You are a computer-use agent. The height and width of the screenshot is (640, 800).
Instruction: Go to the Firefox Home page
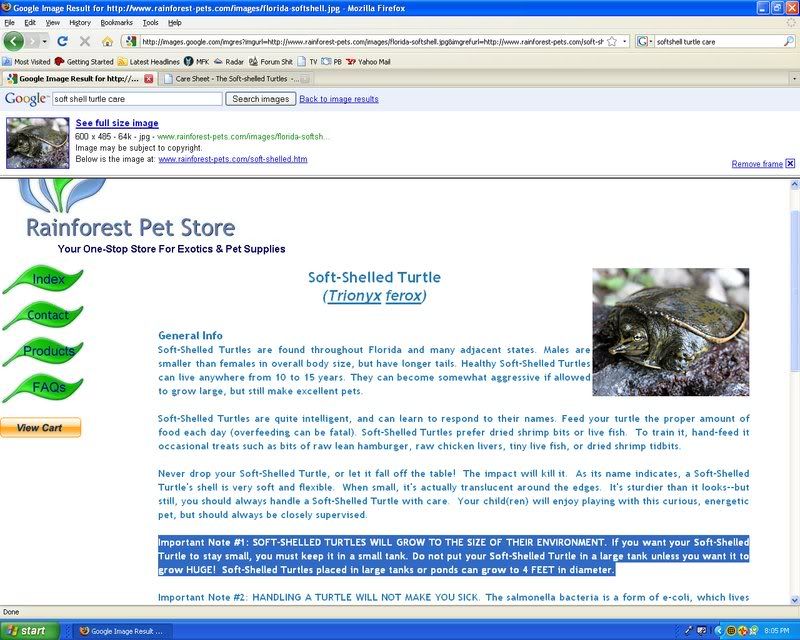(106, 41)
